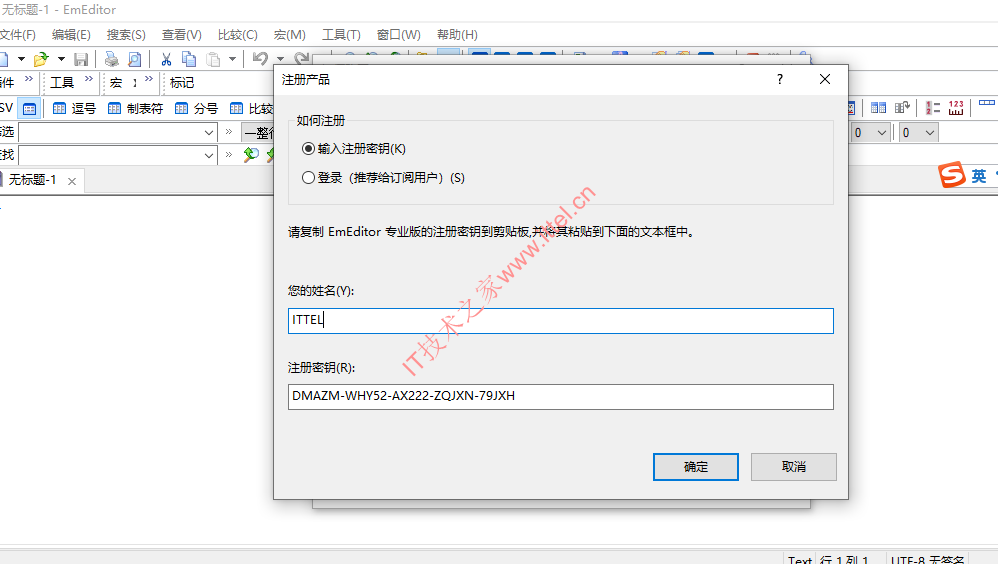Print using the printer toolbar icon

coord(111,59)
